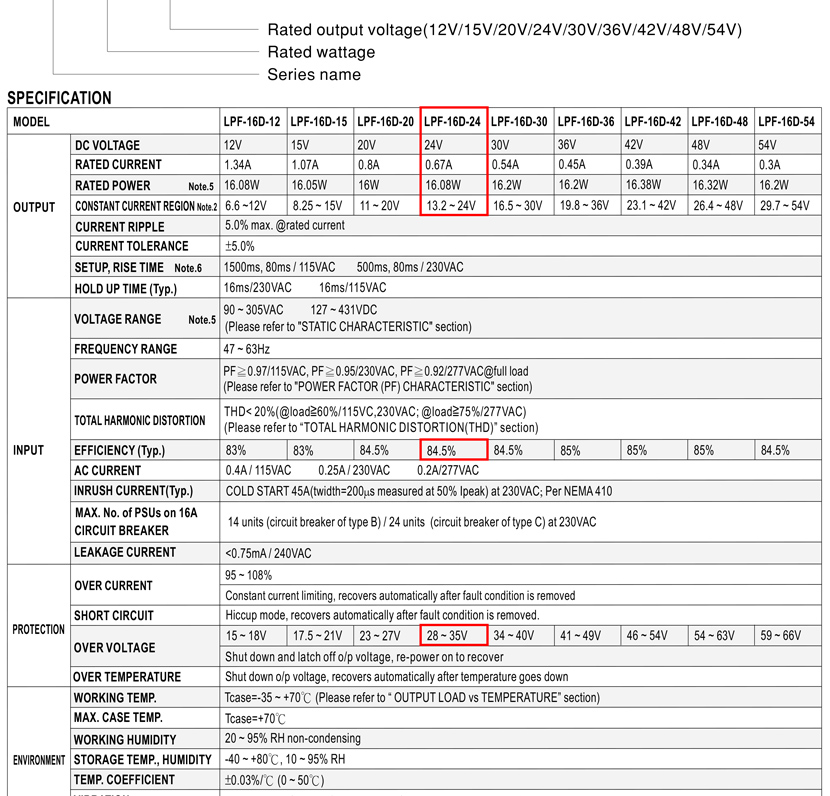Image resolution: width=830 pixels, height=796 pixels.
Task: Click over voltage value 59 ~ 66V
Action: (x=781, y=636)
